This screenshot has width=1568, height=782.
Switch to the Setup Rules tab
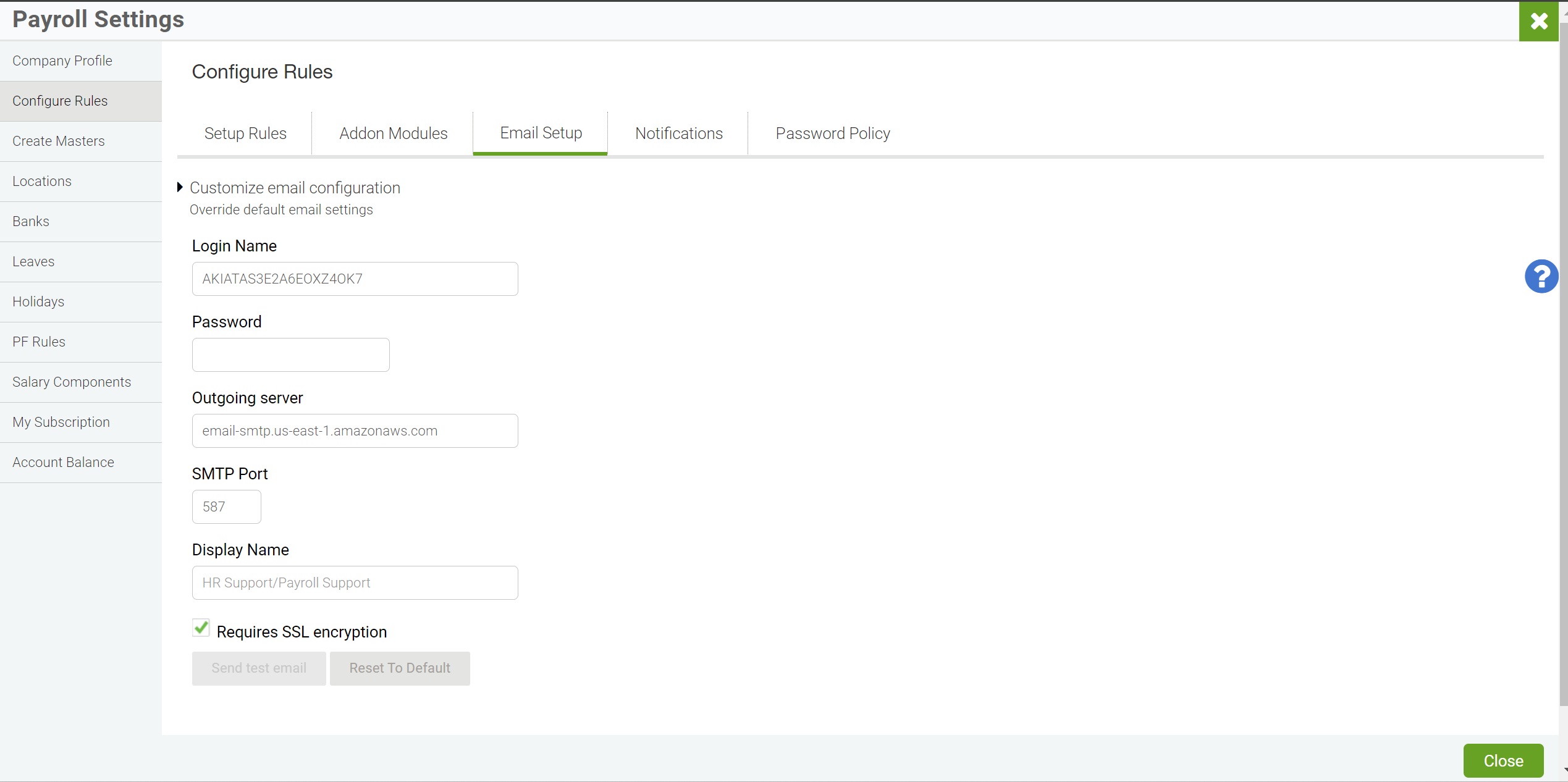click(x=245, y=133)
